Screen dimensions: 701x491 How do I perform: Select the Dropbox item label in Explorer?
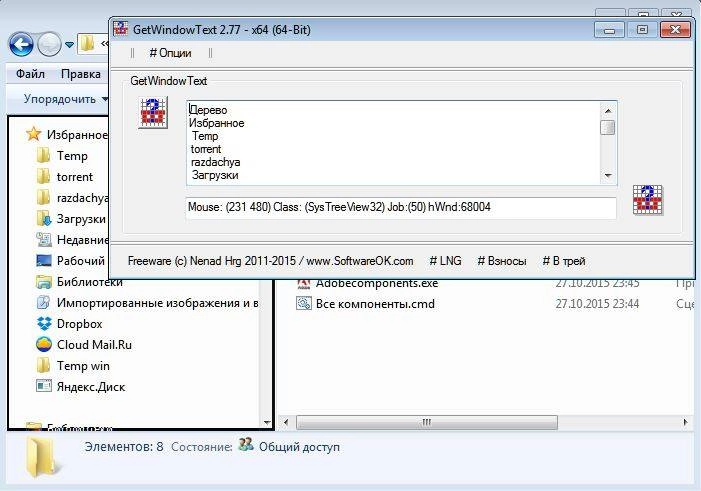tap(80, 324)
